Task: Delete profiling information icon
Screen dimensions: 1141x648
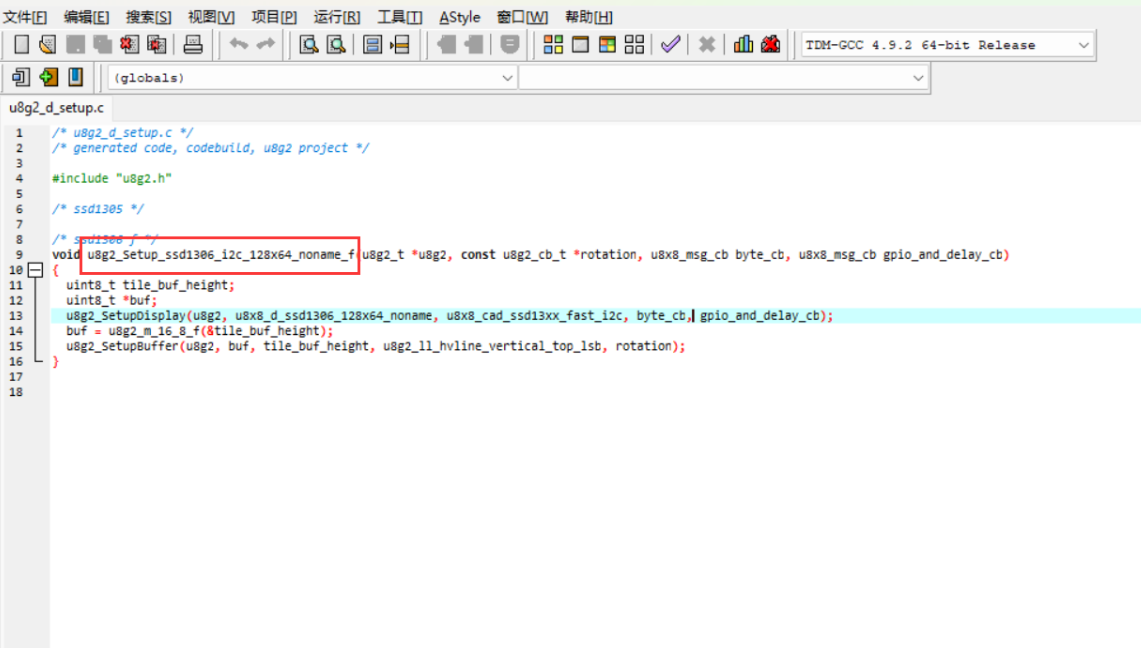Action: click(771, 44)
